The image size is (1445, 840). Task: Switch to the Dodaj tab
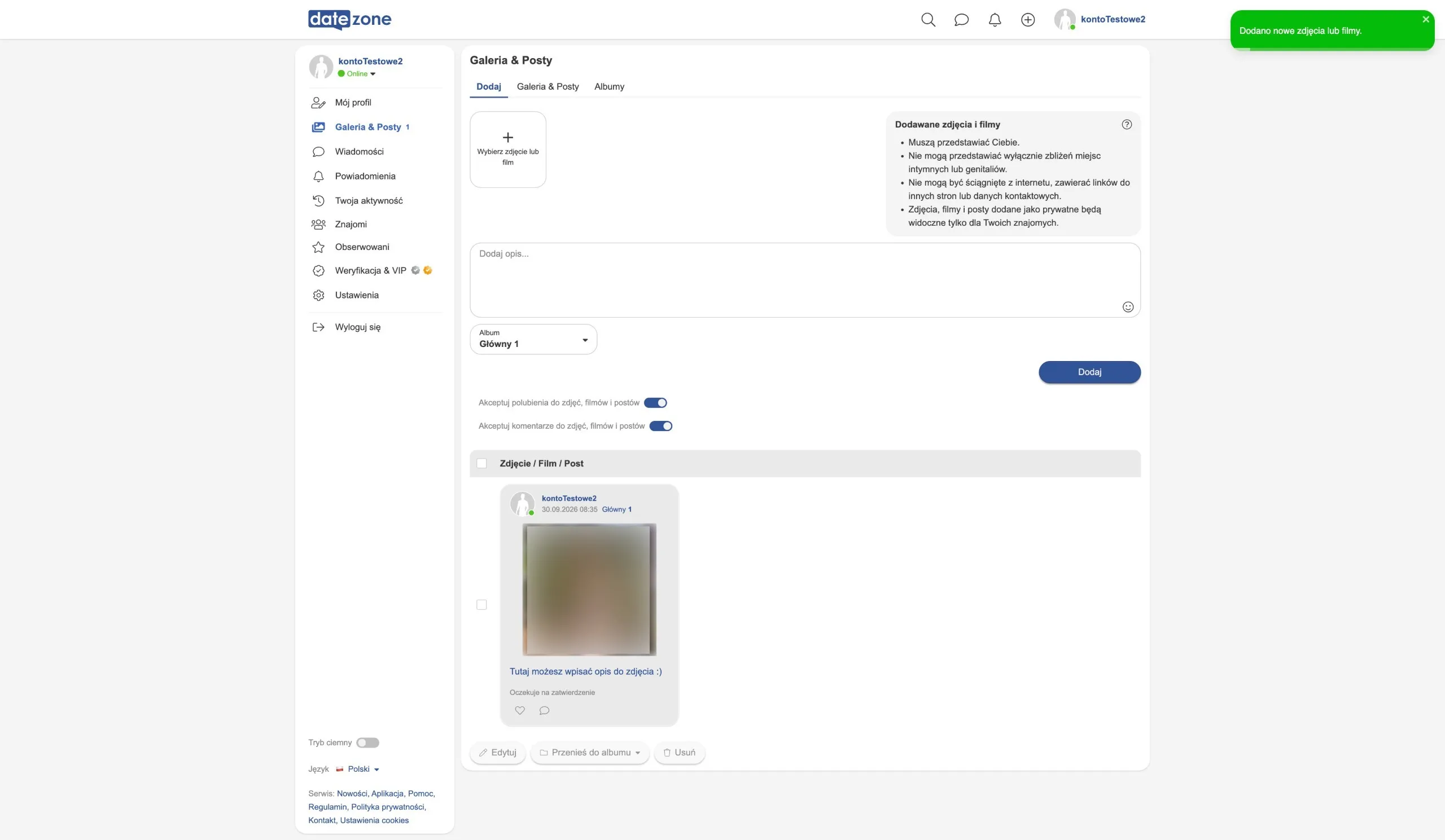pos(489,86)
